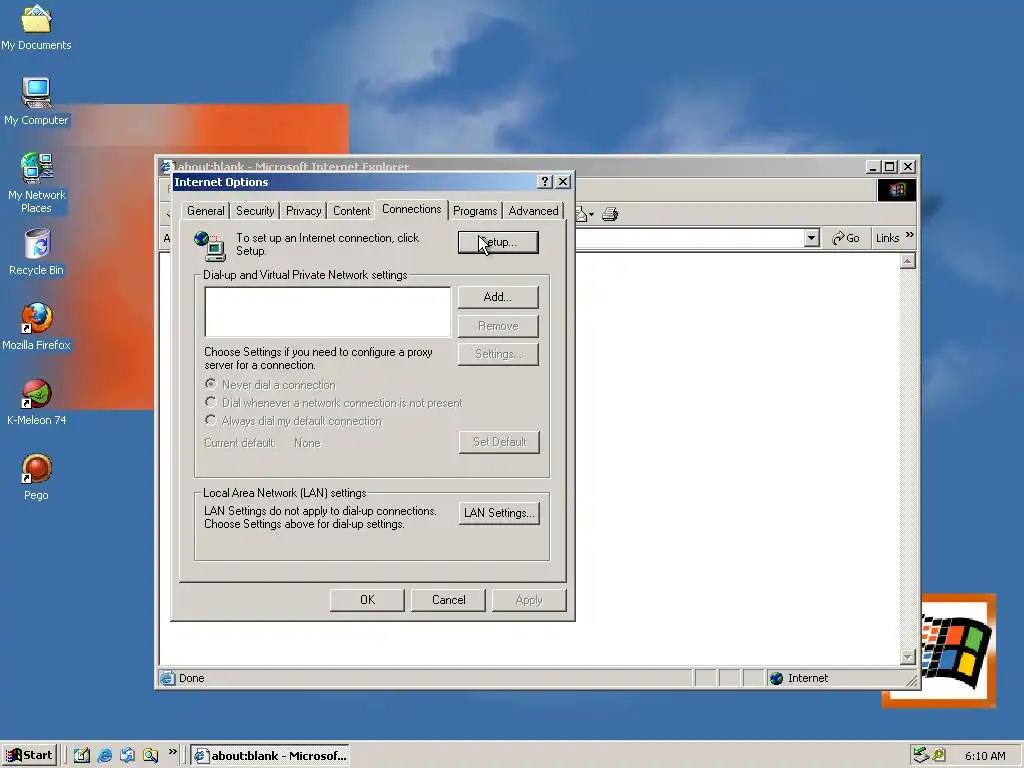Click the dial-up connections list box
This screenshot has height=768, width=1024.
pos(327,312)
